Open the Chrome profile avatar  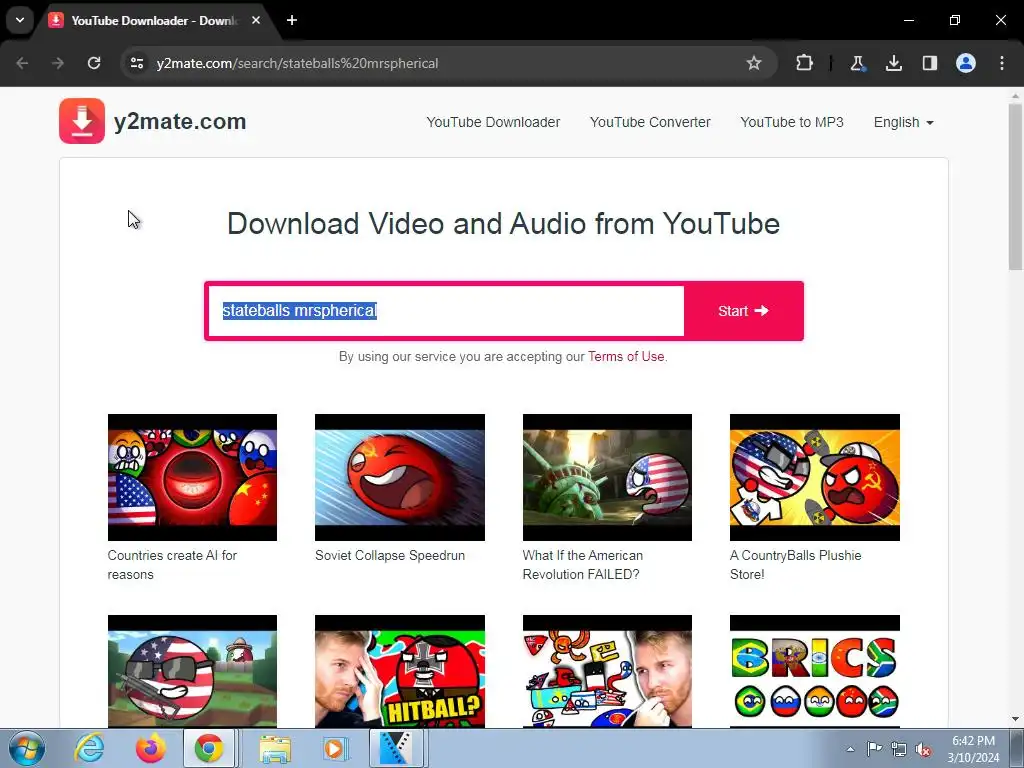(x=966, y=63)
